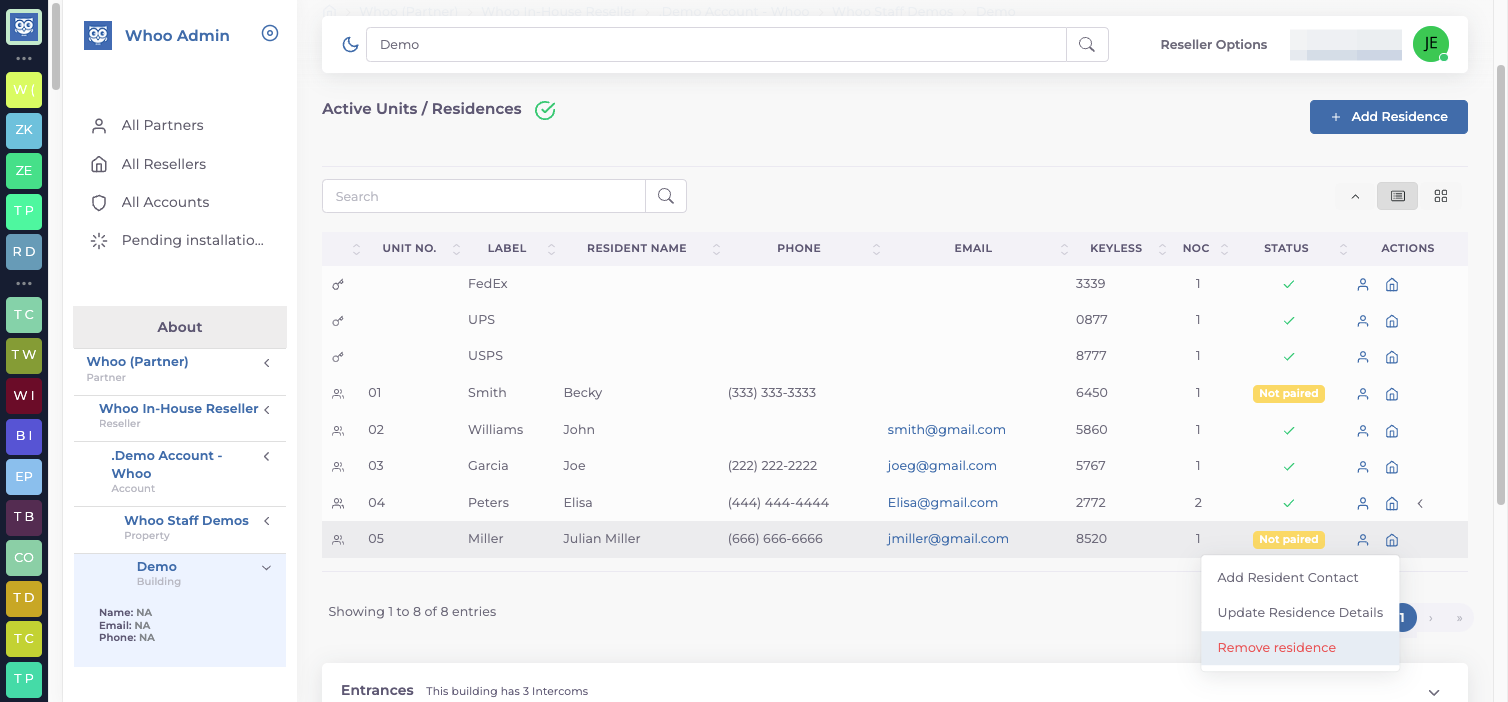
Task: Open All Partners in sidebar
Action: [x=162, y=125]
